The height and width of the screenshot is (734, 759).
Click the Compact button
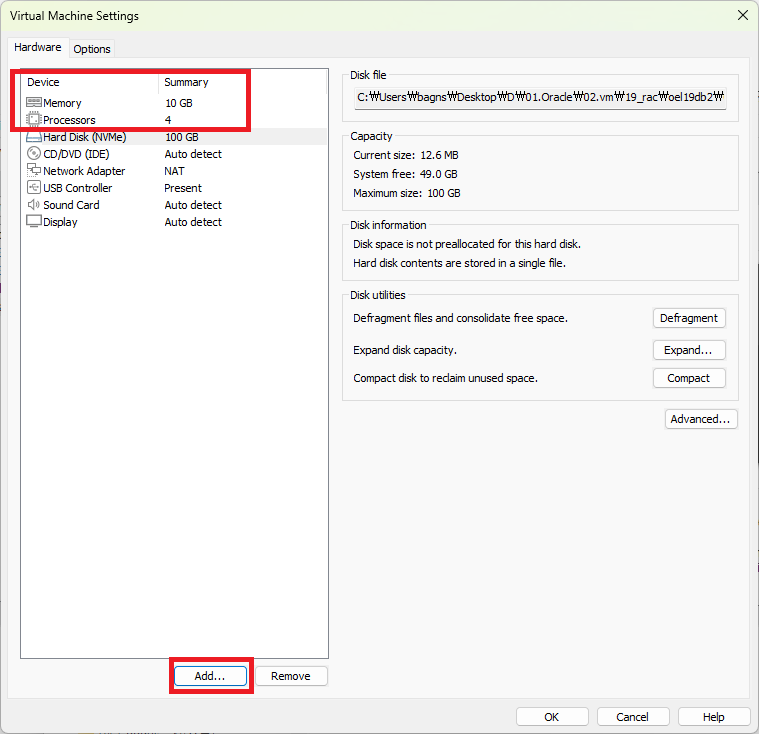689,378
